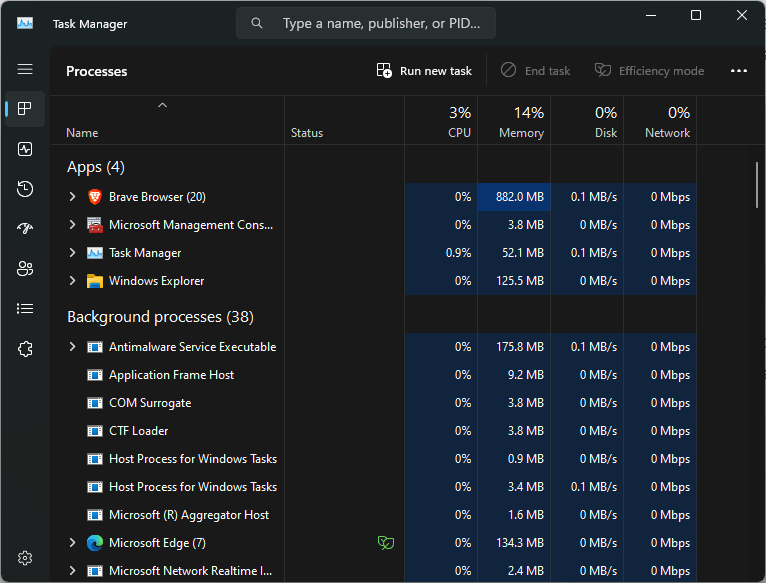Expand the Task Manager process row
This screenshot has width=766, height=583.
click(72, 252)
